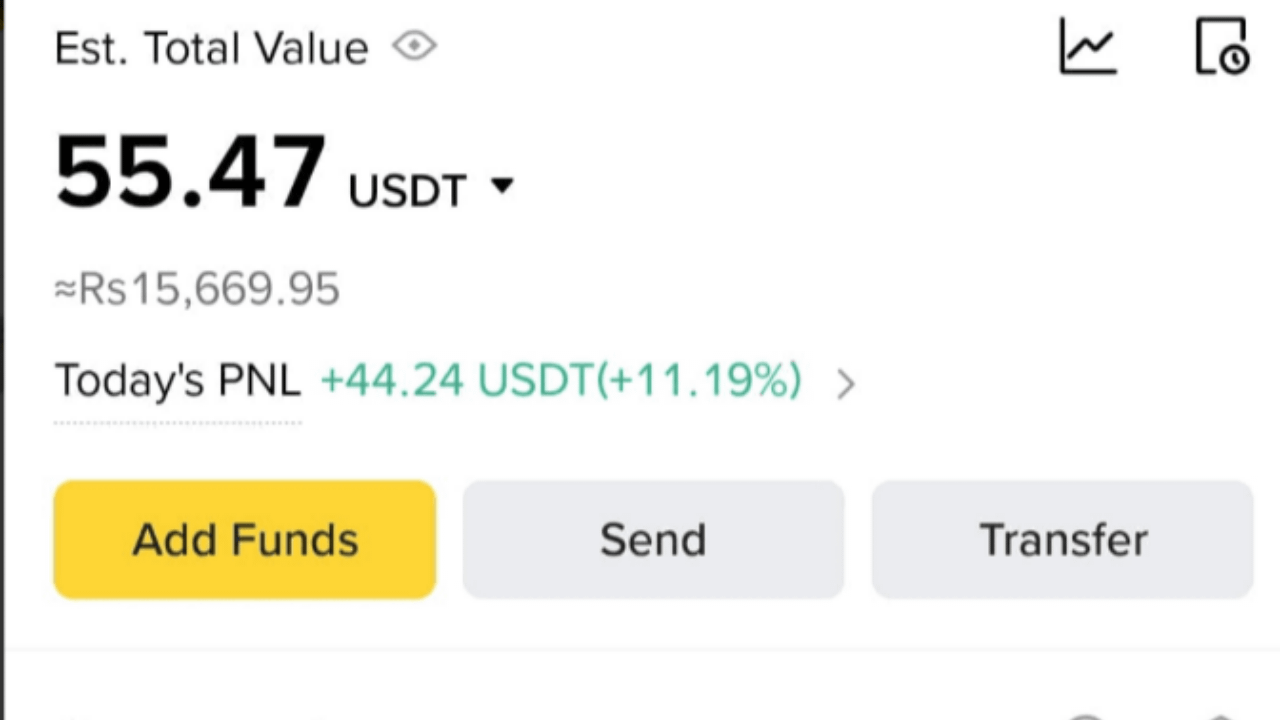Open the portfolio line chart icon

[x=1087, y=47]
